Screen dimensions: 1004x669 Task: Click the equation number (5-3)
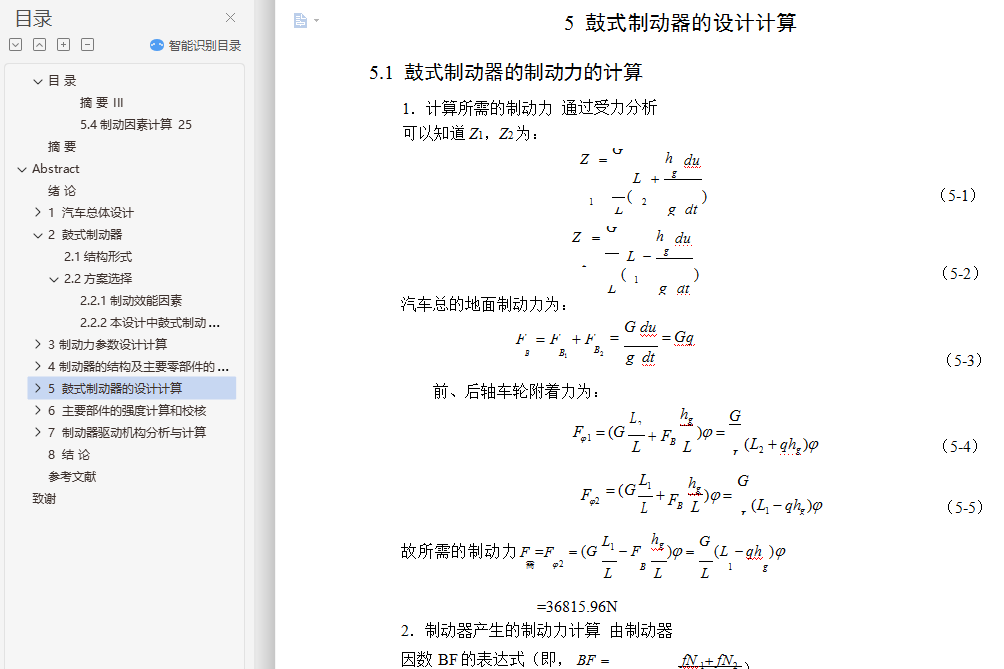coord(964,360)
